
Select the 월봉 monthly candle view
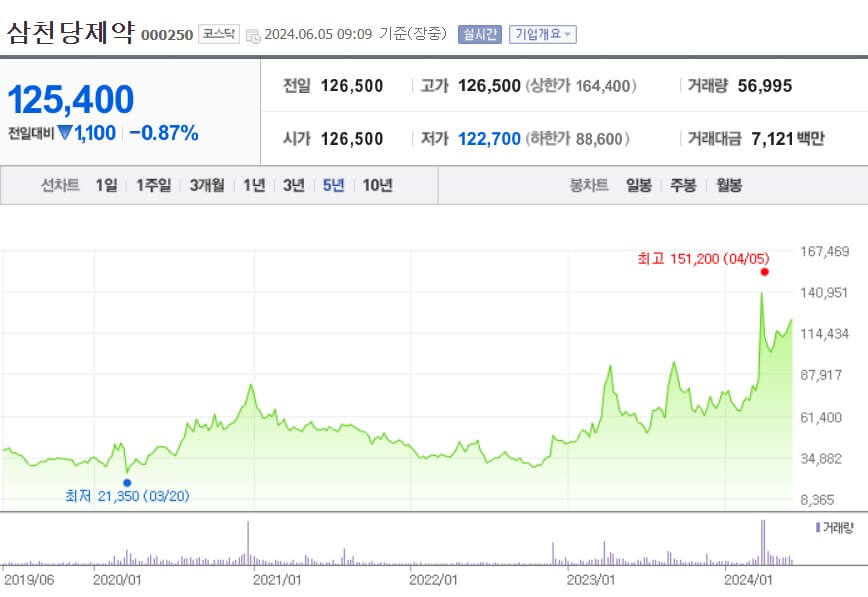click(727, 185)
